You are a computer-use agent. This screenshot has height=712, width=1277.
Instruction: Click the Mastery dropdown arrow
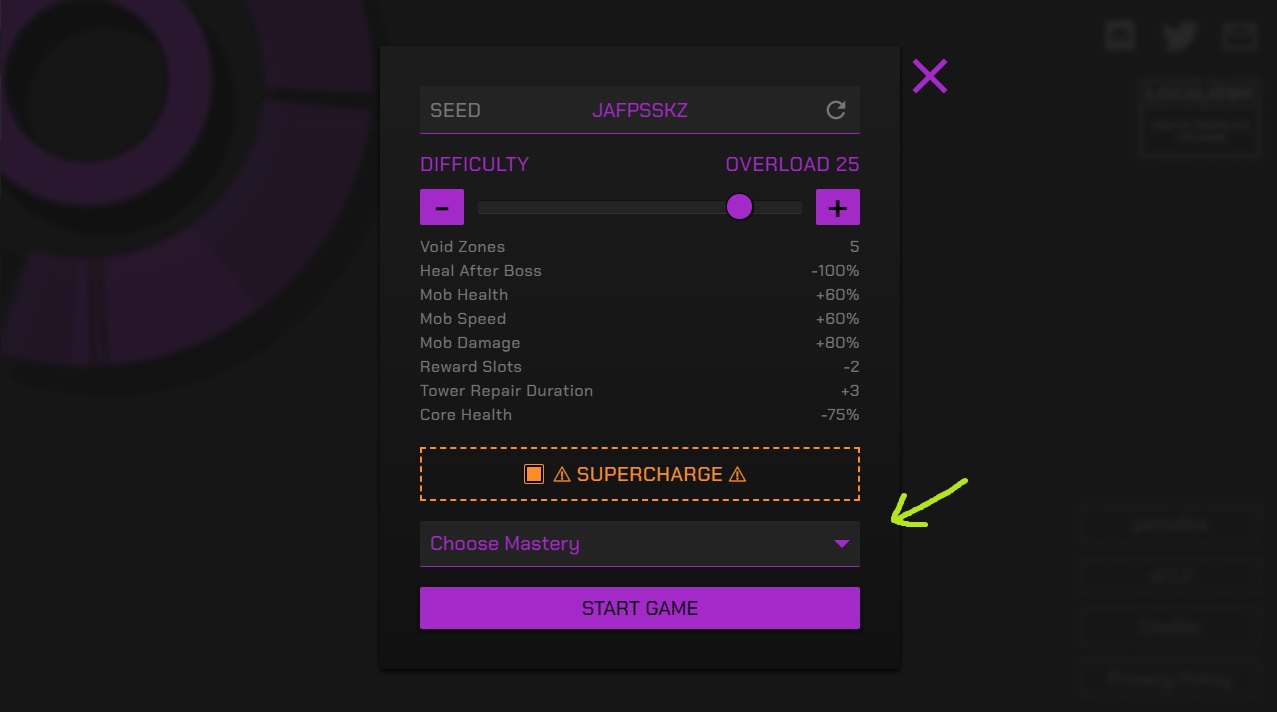(x=841, y=544)
